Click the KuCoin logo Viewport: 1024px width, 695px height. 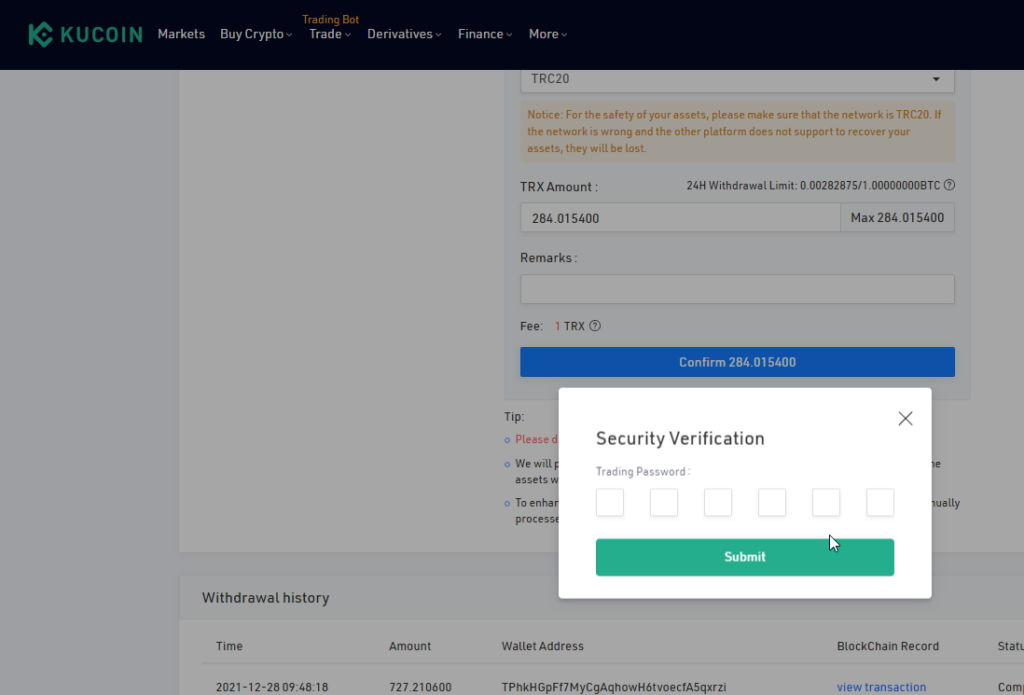coord(85,34)
